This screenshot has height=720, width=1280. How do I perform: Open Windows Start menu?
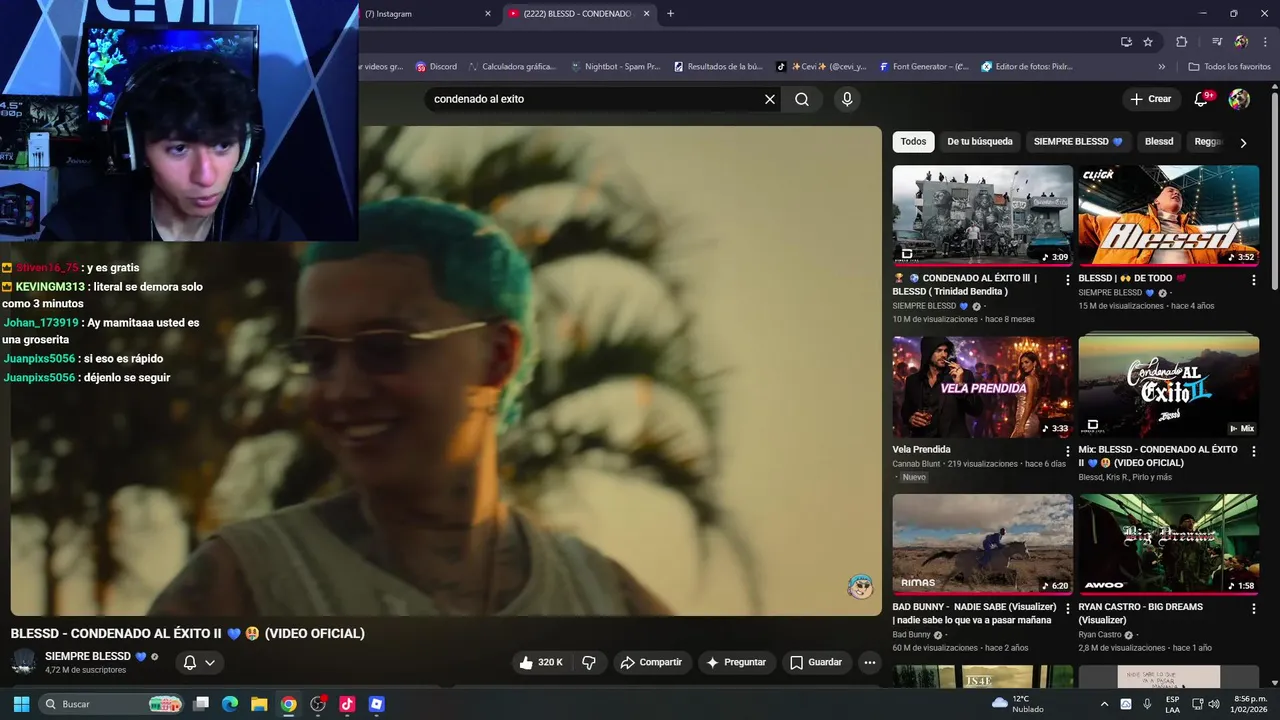pos(21,704)
